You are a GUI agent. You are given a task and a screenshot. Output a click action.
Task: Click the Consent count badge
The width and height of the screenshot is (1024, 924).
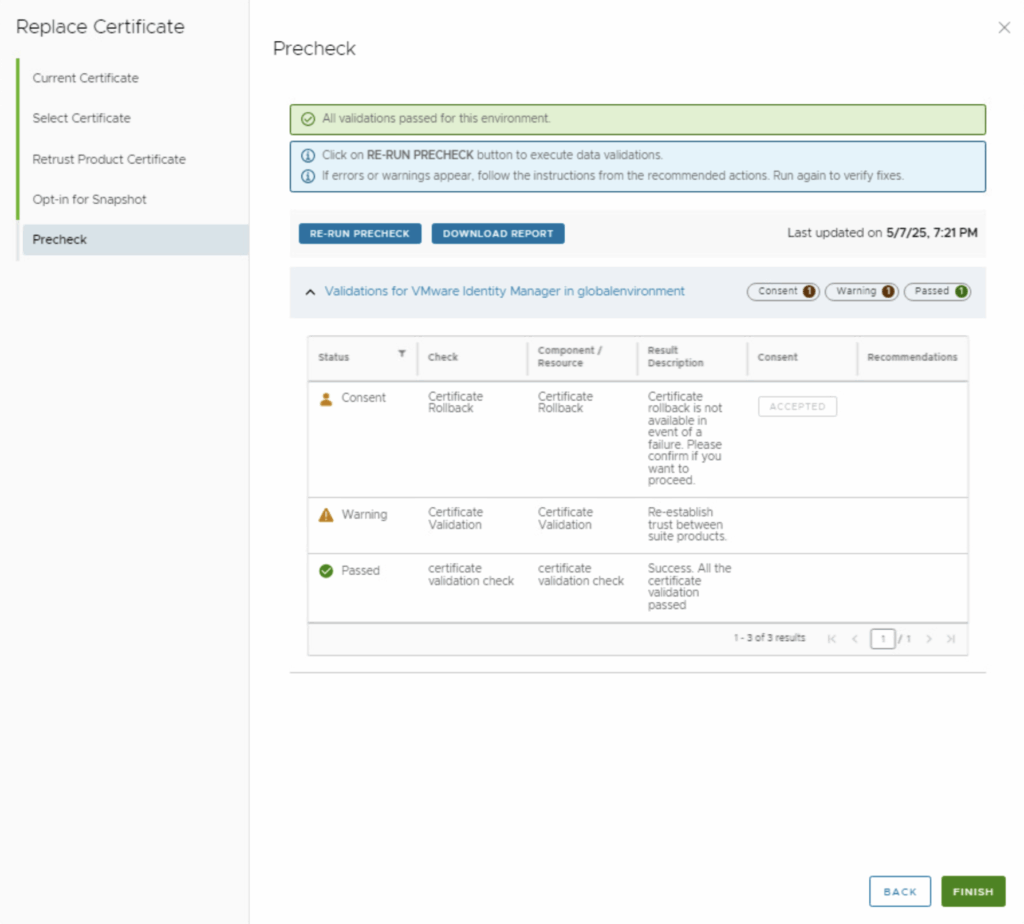(x=783, y=292)
